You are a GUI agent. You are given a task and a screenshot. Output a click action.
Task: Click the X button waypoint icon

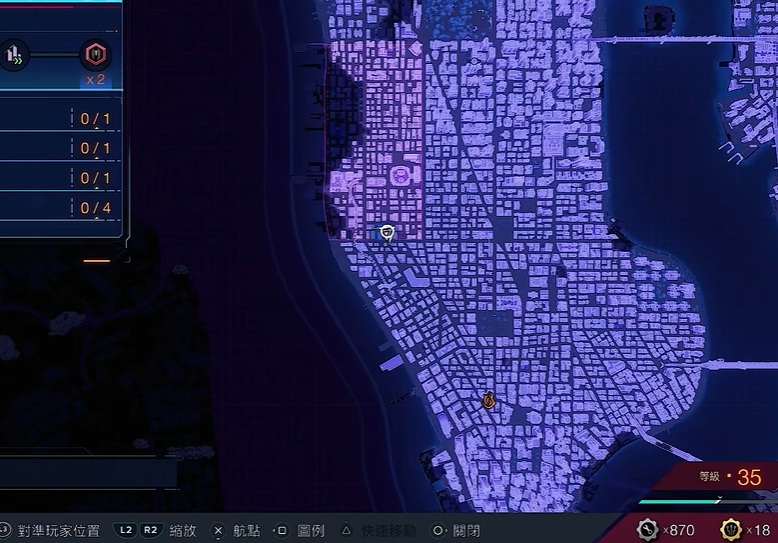point(218,531)
